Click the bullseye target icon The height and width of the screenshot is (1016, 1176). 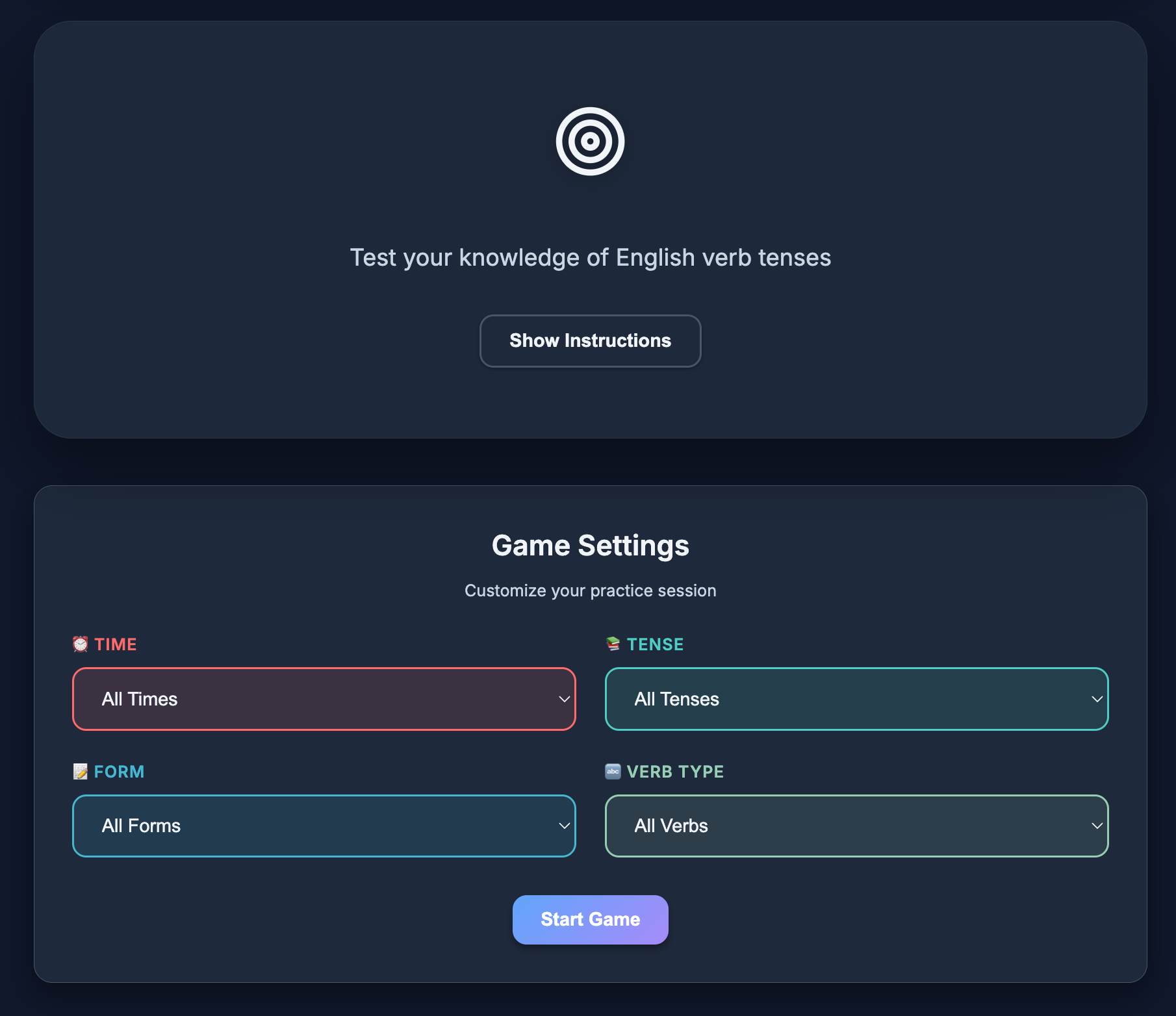pyautogui.click(x=590, y=141)
